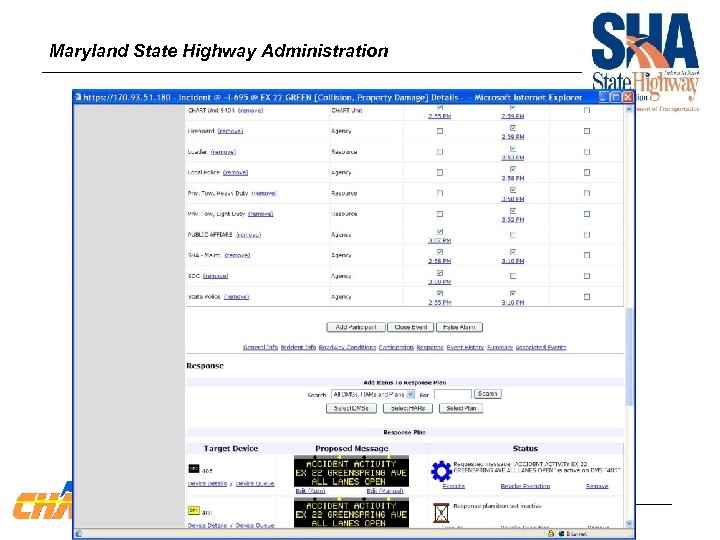Minimize the Internet Explorer window

604,97
